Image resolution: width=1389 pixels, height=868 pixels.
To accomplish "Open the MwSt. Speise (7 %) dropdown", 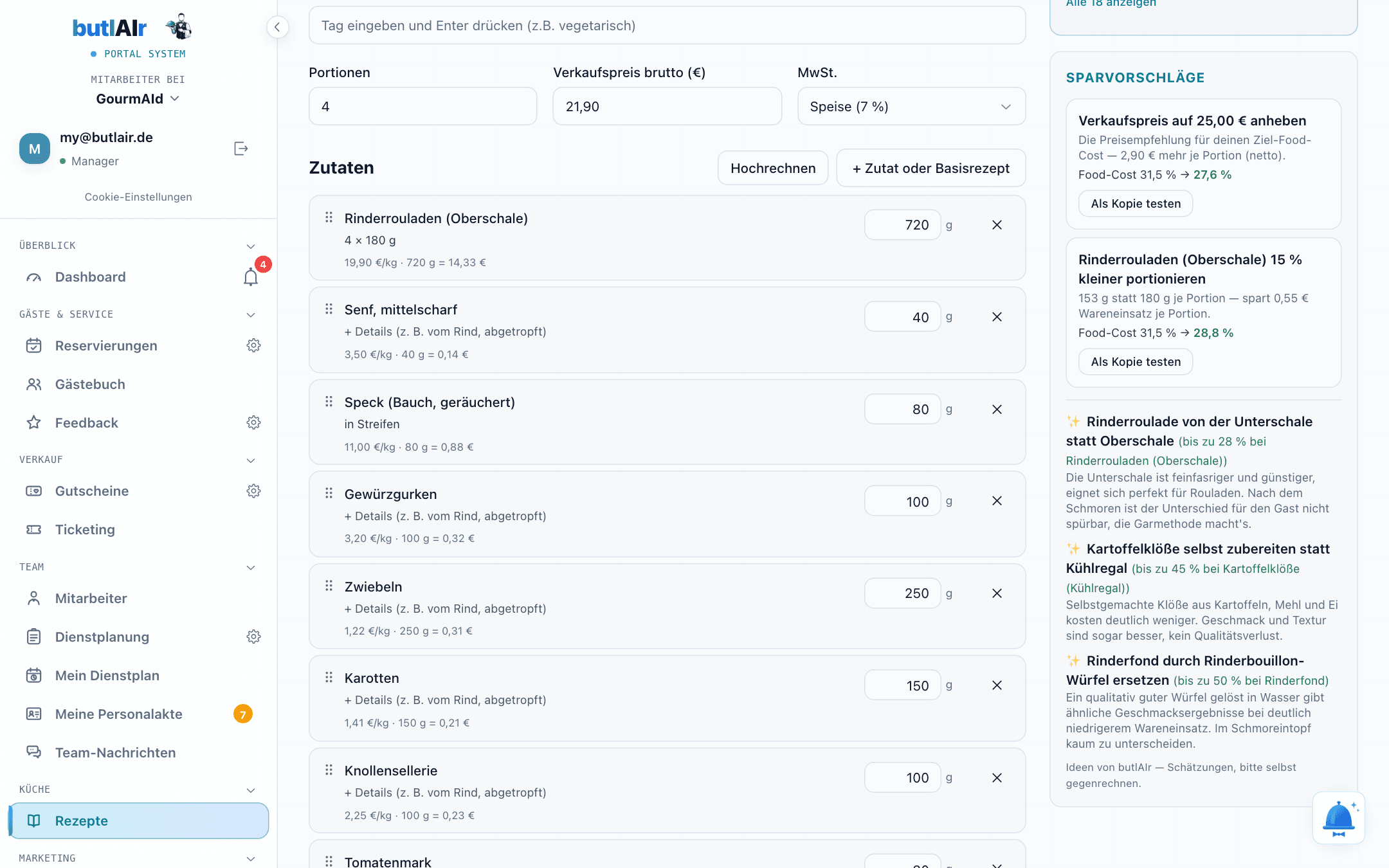I will pos(911,107).
